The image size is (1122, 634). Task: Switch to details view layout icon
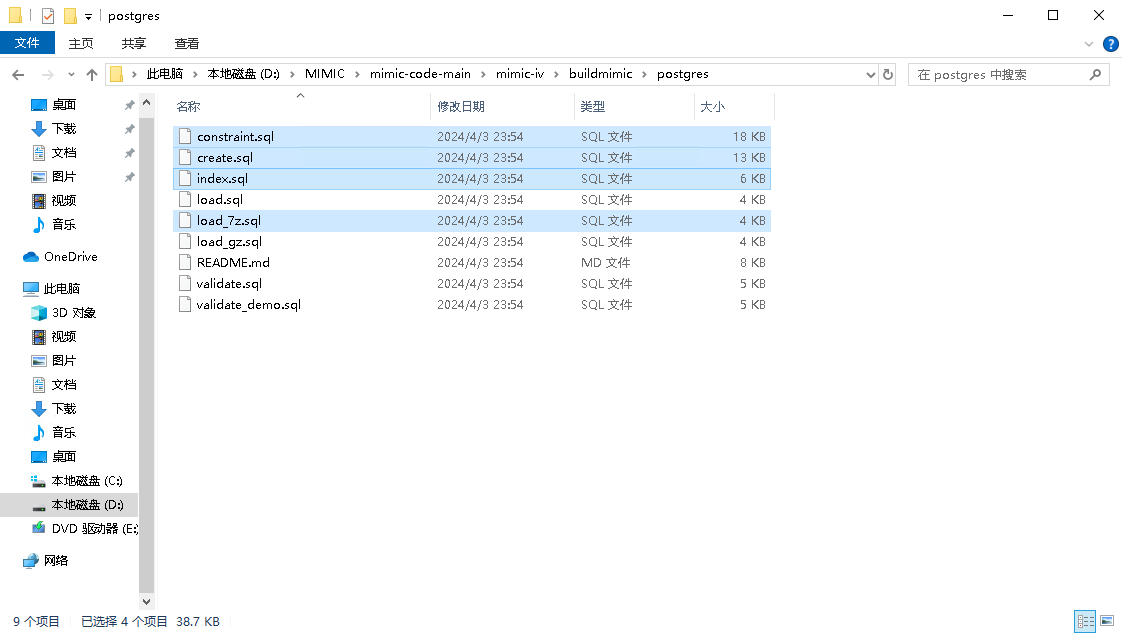1084,622
